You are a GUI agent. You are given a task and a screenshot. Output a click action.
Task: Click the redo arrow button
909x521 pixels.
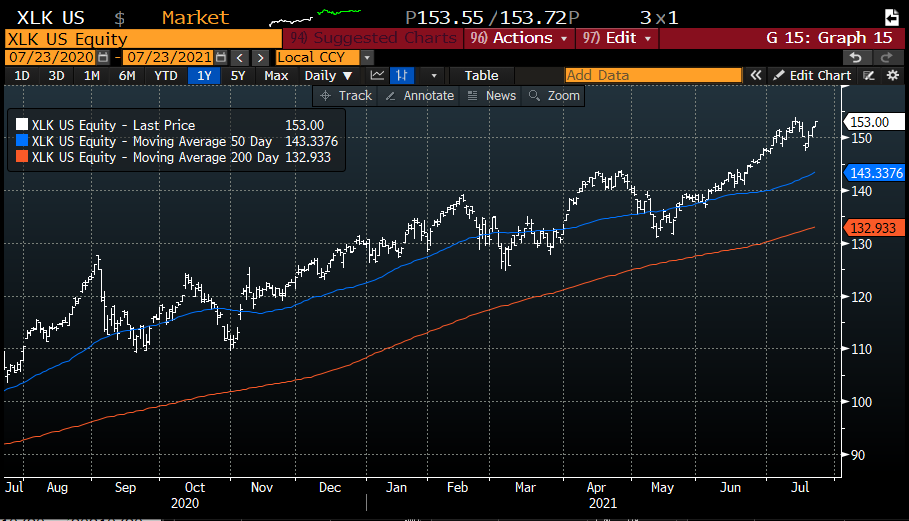pyautogui.click(x=886, y=57)
